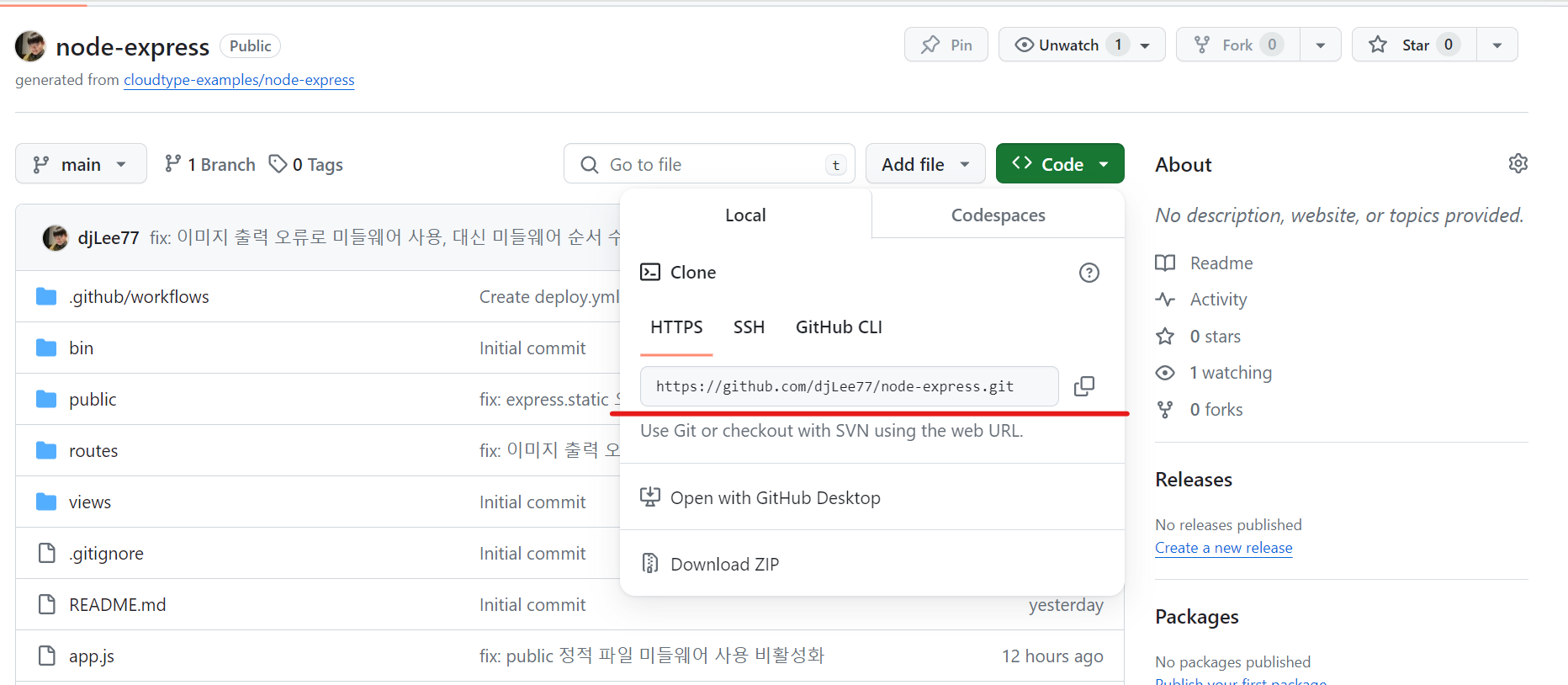Open the .github/workflows folder name
The width and height of the screenshot is (1568, 685).
coord(139,296)
